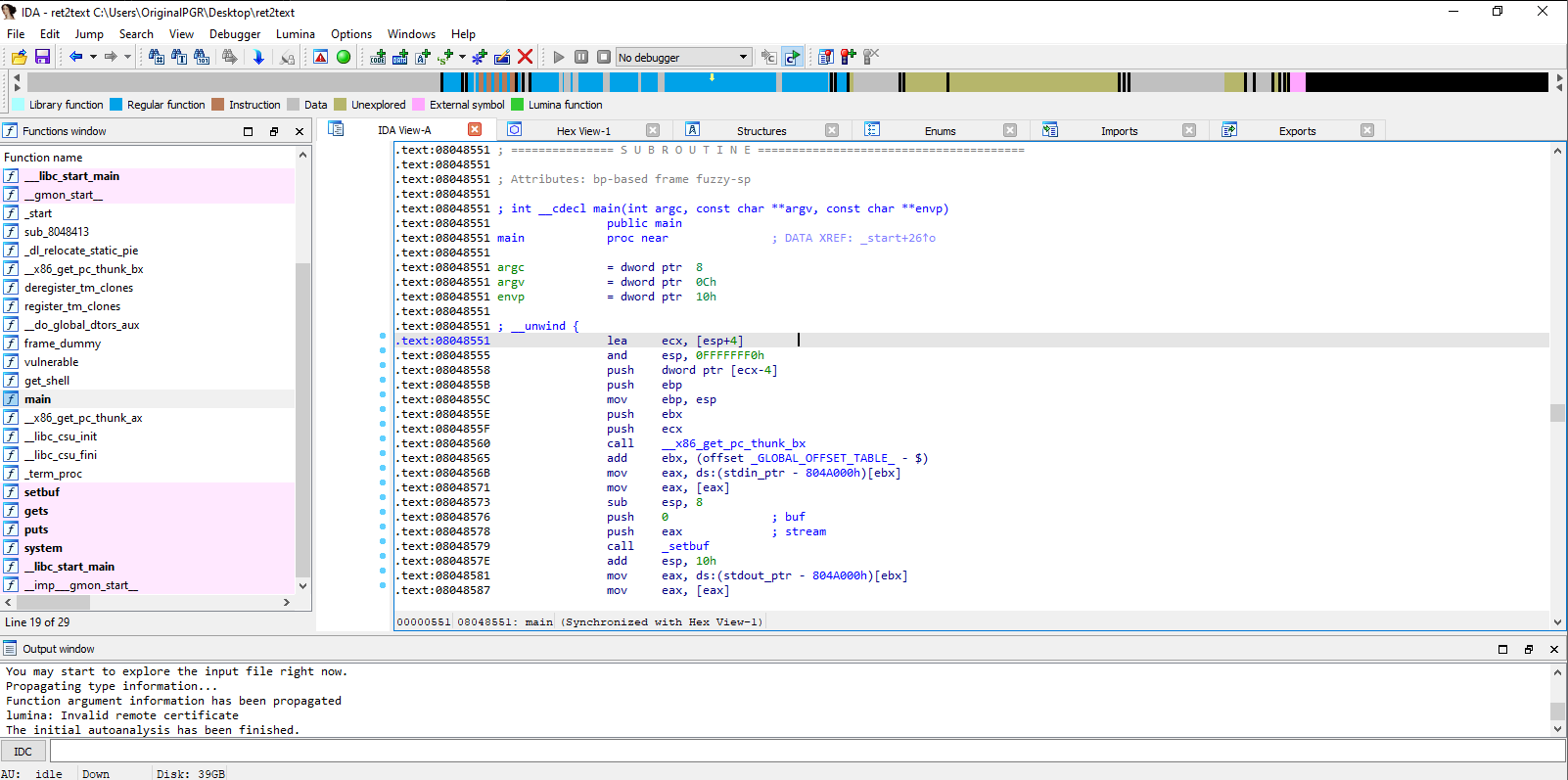Close the Enums tab

(1010, 130)
